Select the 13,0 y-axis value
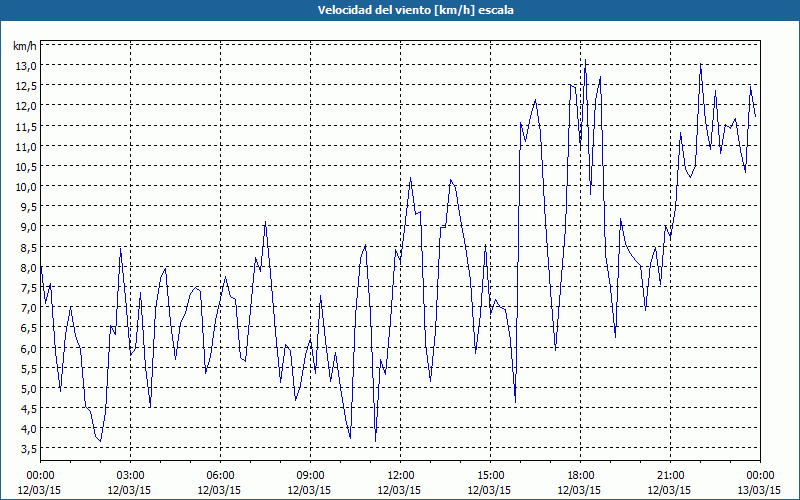 (26, 65)
